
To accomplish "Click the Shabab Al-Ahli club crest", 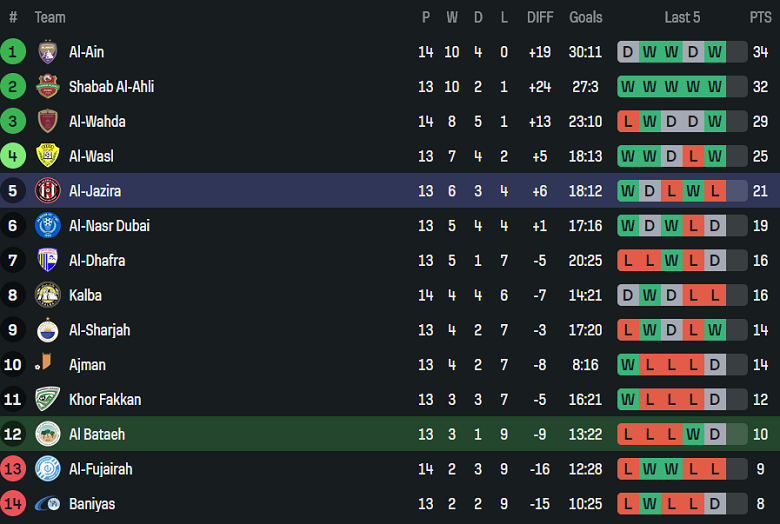I will (x=47, y=87).
